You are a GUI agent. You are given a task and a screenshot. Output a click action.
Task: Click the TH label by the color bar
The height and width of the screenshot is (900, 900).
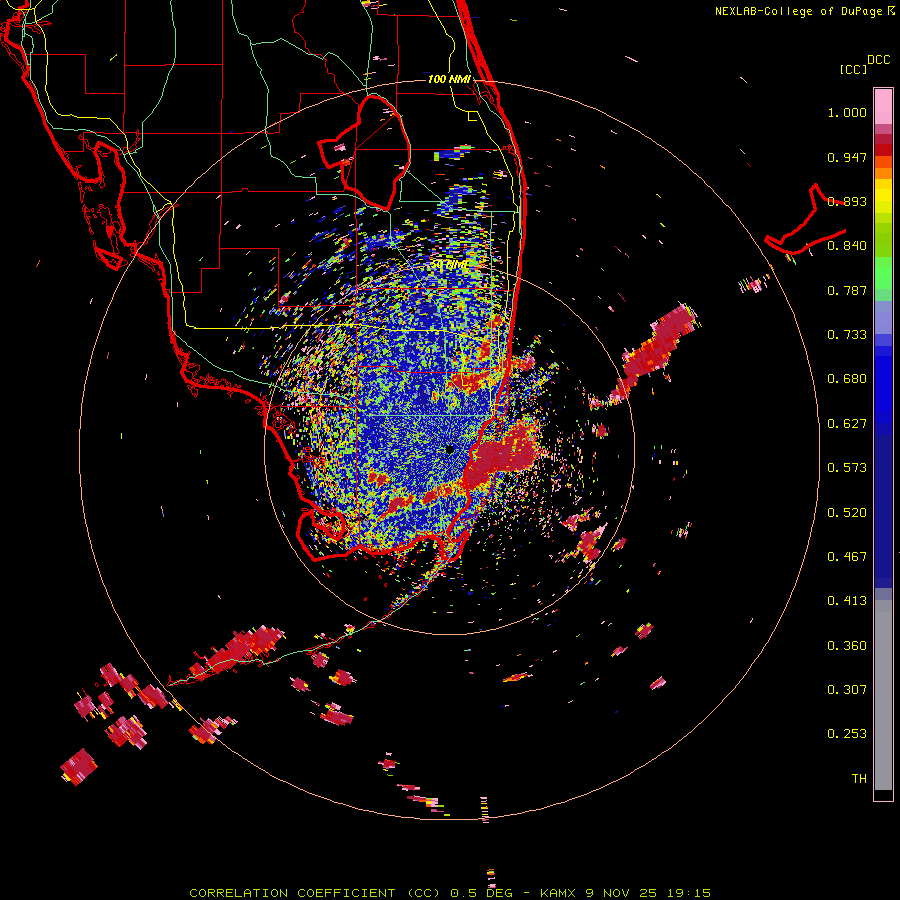tap(859, 779)
